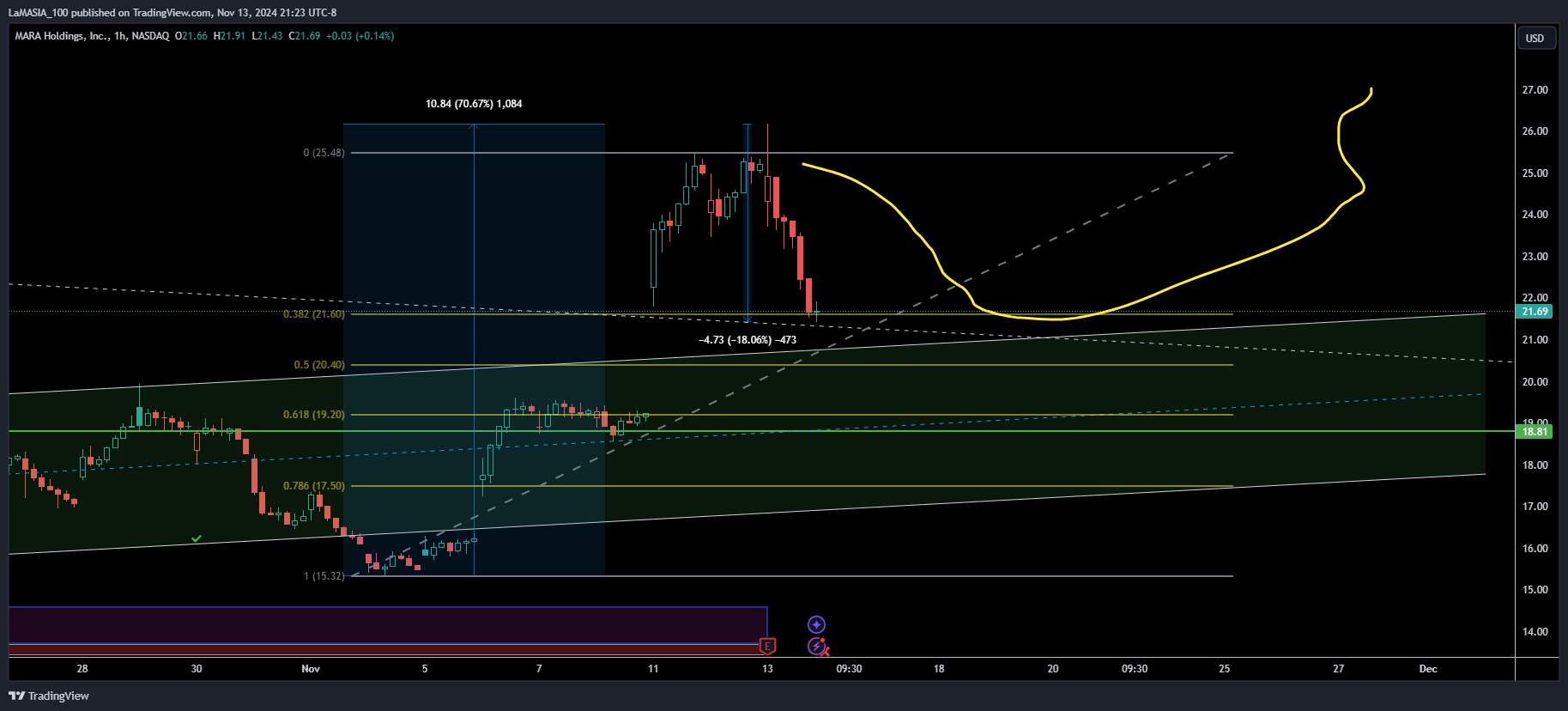Click the 'LaMASIA_100 published on TradingView.com' header text
The image size is (1568, 711).
110,13
